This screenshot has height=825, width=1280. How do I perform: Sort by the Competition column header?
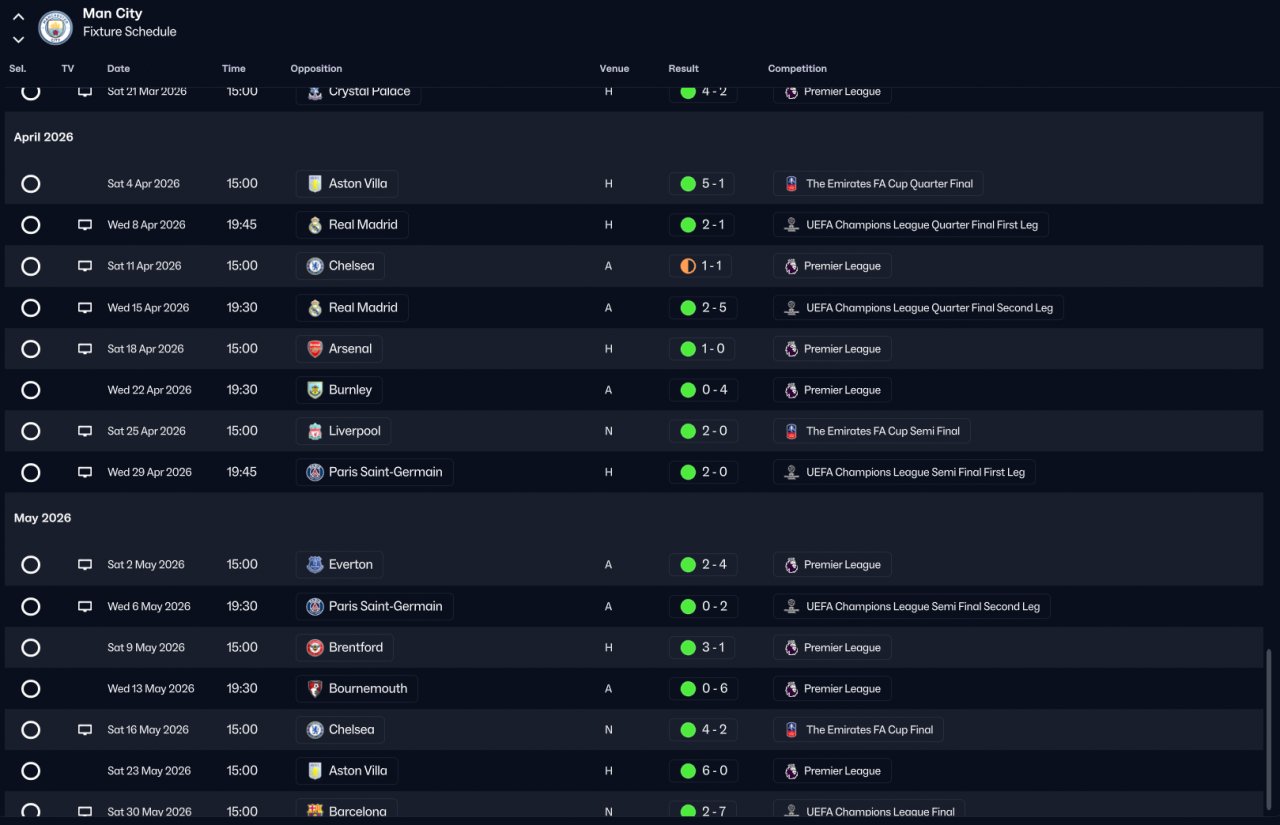point(797,69)
